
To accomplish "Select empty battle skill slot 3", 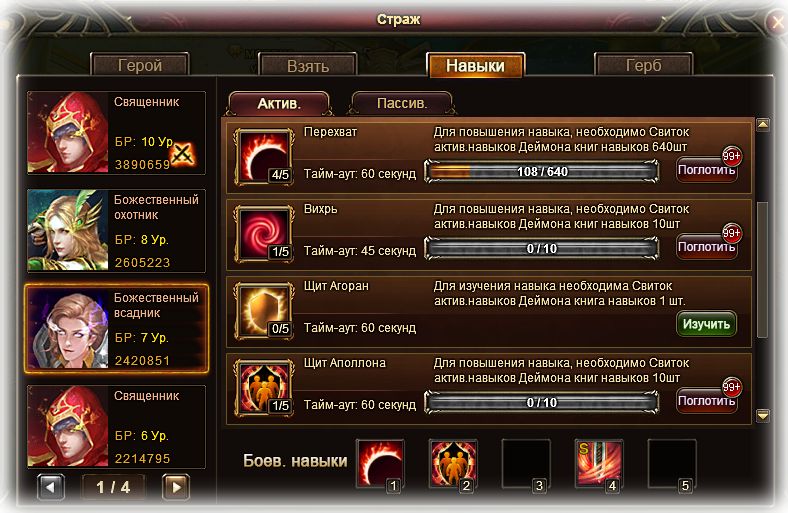I will click(x=526, y=464).
